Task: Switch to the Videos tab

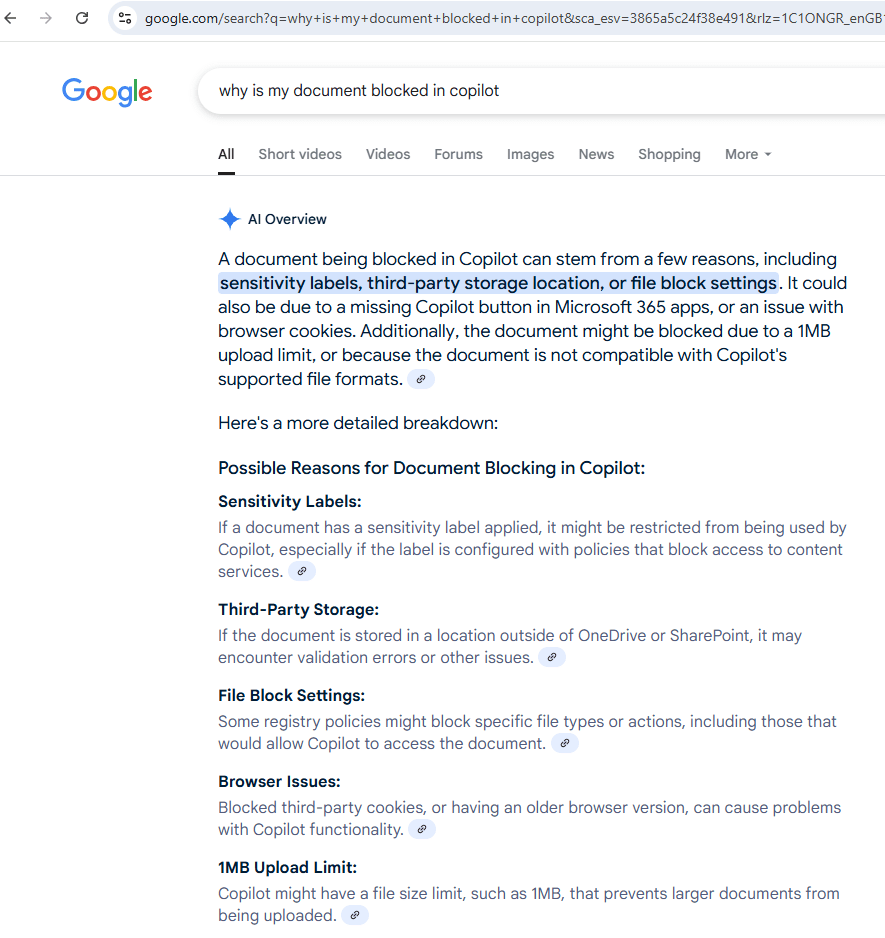Action: [388, 154]
